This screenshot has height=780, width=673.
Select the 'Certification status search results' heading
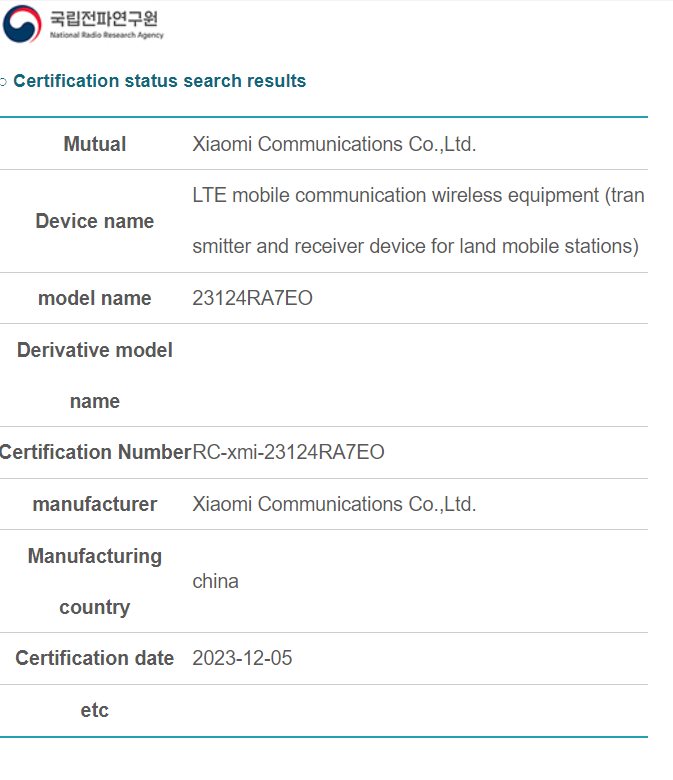(x=159, y=81)
